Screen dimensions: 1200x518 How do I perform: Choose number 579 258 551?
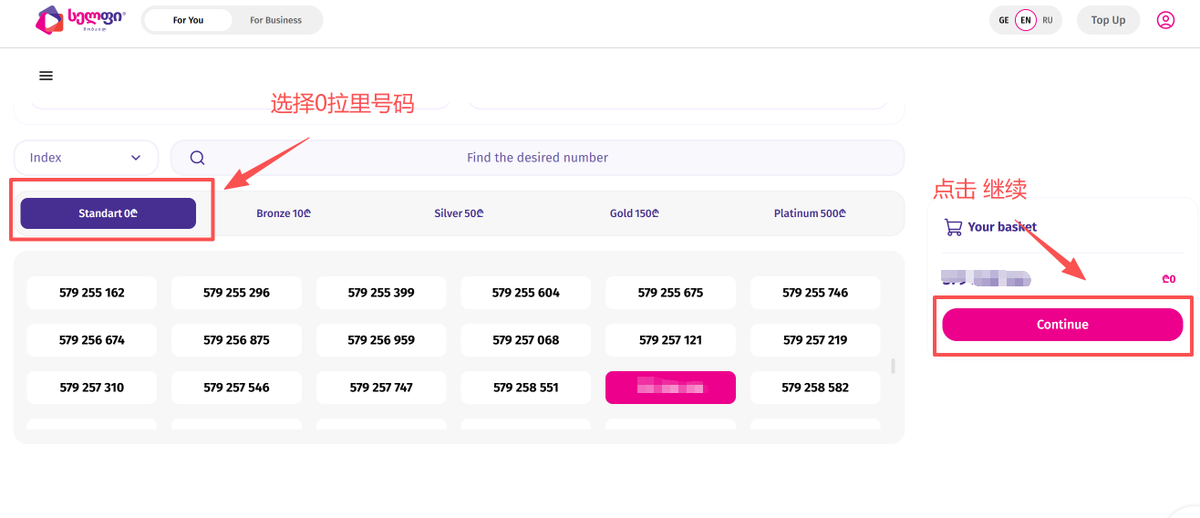526,387
